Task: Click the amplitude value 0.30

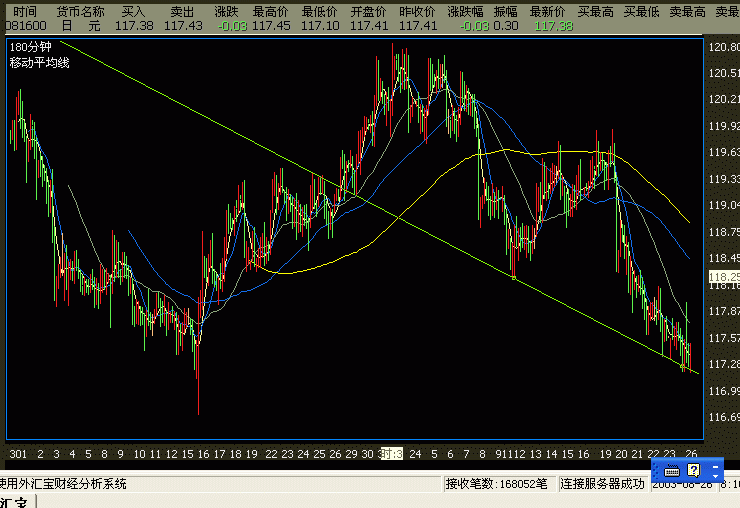Action: [506, 26]
